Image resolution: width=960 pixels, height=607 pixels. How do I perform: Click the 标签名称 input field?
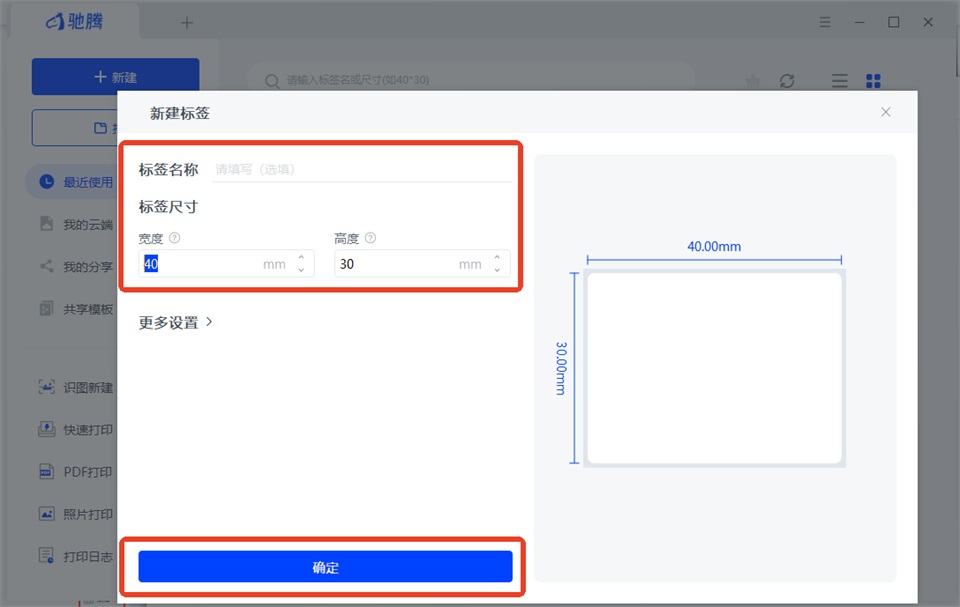pyautogui.click(x=361, y=170)
